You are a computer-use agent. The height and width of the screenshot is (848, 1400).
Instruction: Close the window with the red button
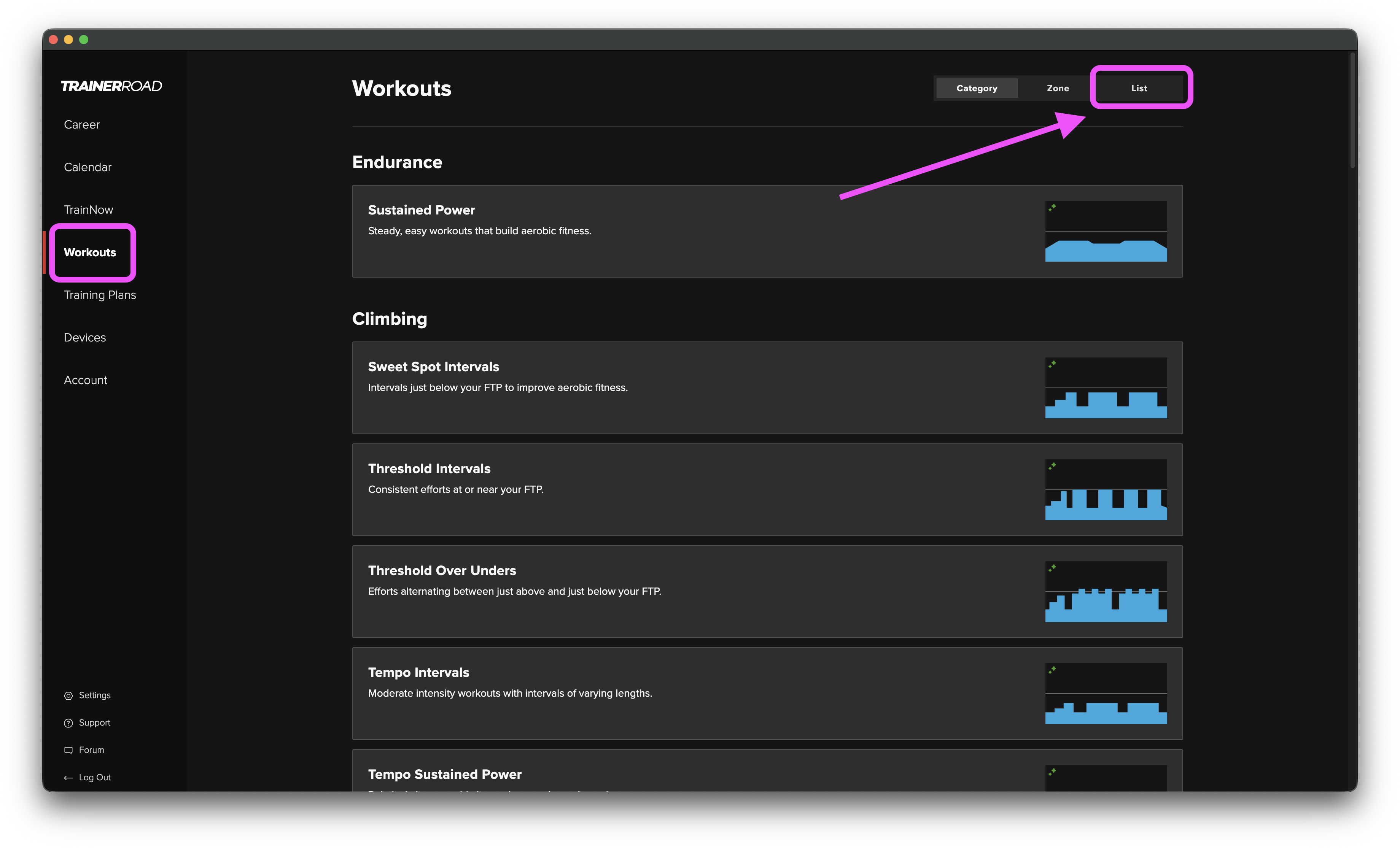click(x=53, y=39)
